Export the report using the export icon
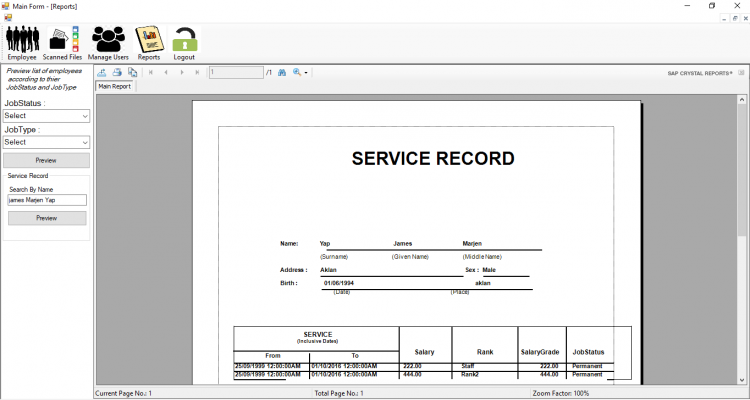 click(102, 73)
